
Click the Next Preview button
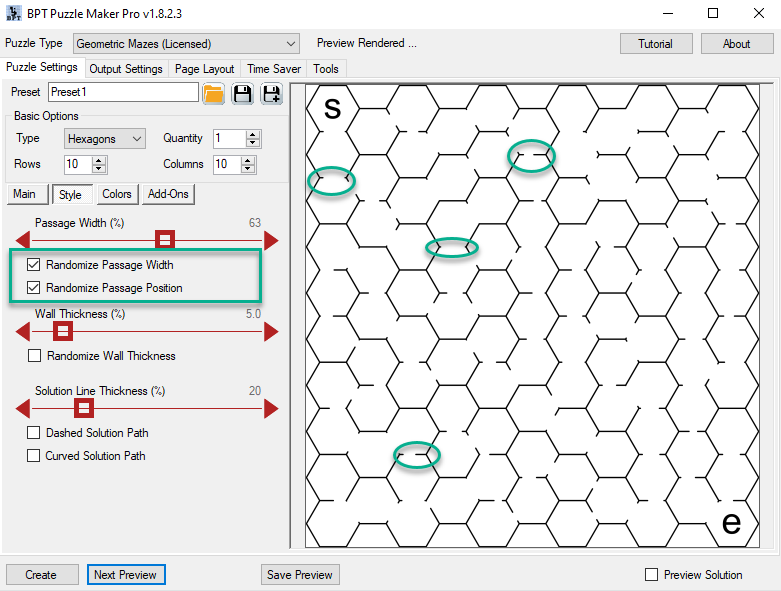(x=126, y=575)
